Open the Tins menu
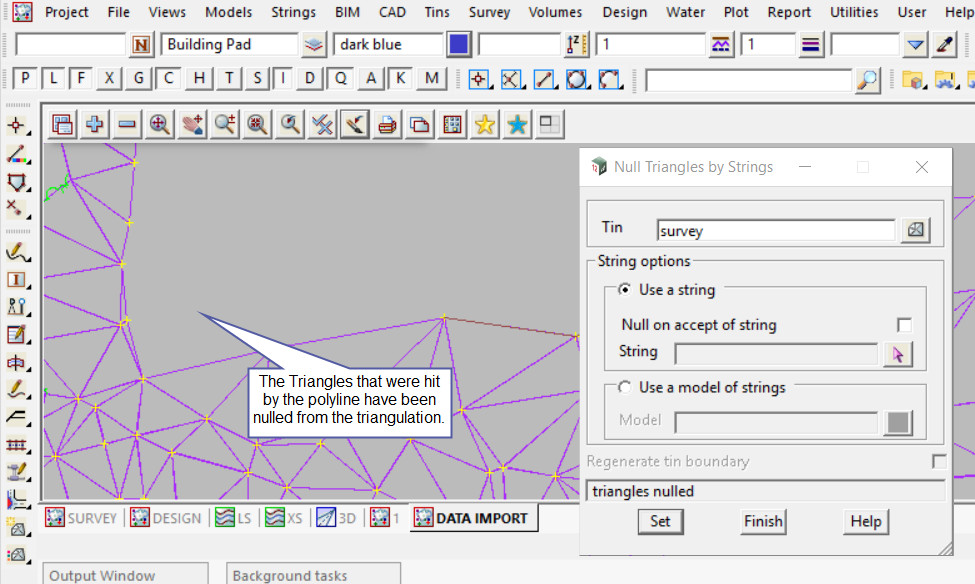975x584 pixels. (437, 12)
